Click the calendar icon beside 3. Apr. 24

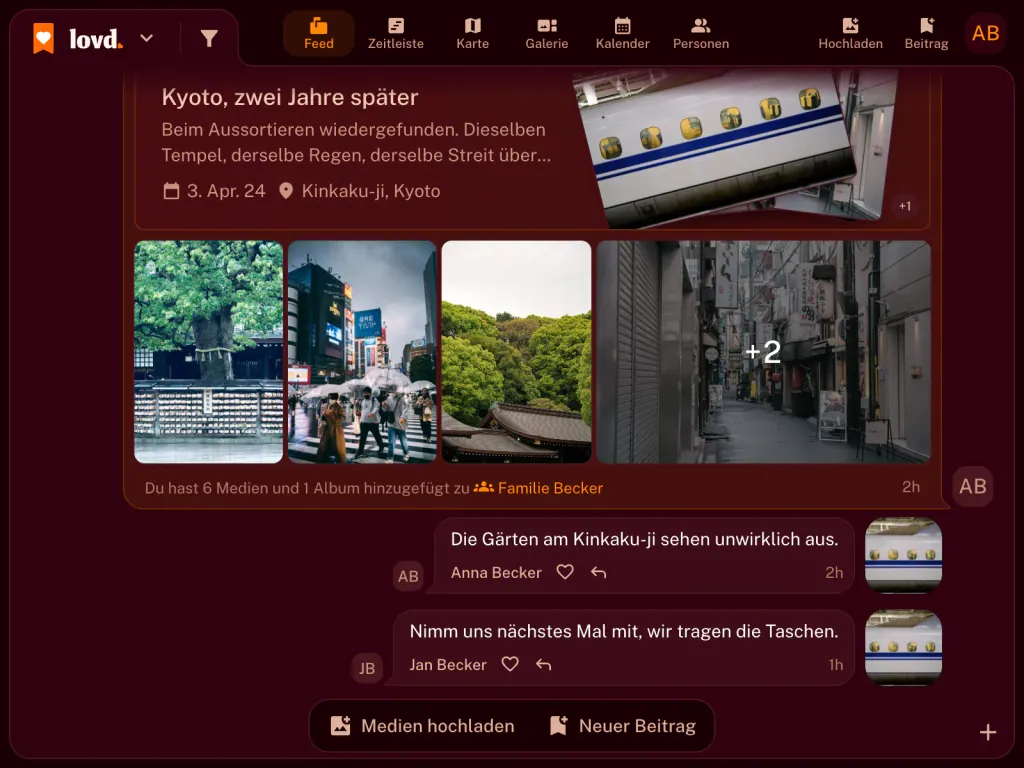pos(171,191)
